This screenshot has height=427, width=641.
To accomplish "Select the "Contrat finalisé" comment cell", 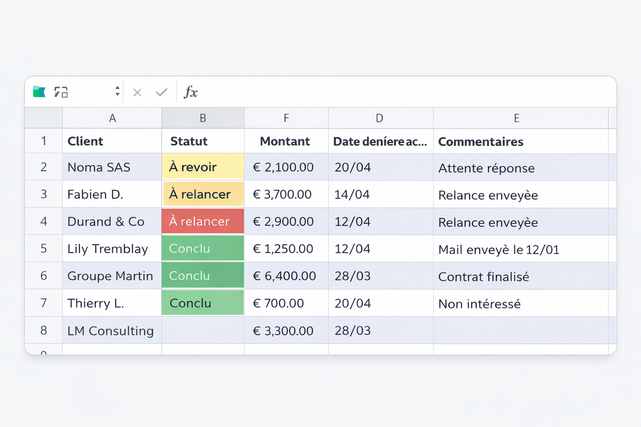I will (517, 275).
